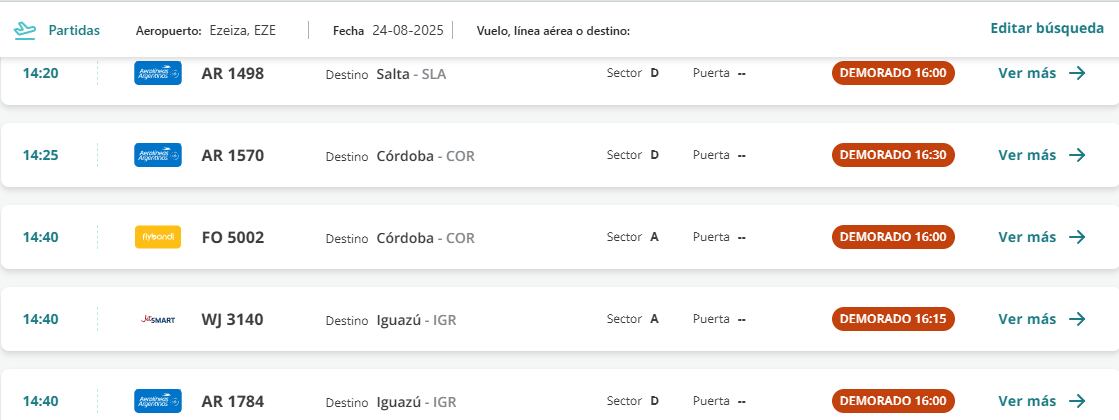Click arrow icon beside FO 5002 Ver más

coord(1077,237)
